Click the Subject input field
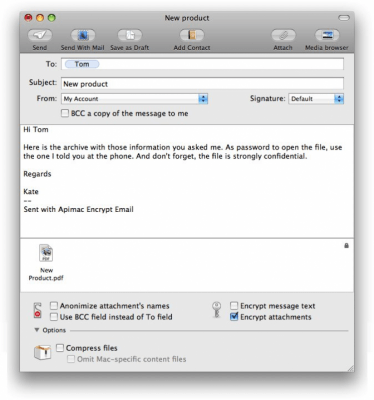Viewport: 374px width, 400px height. point(202,84)
